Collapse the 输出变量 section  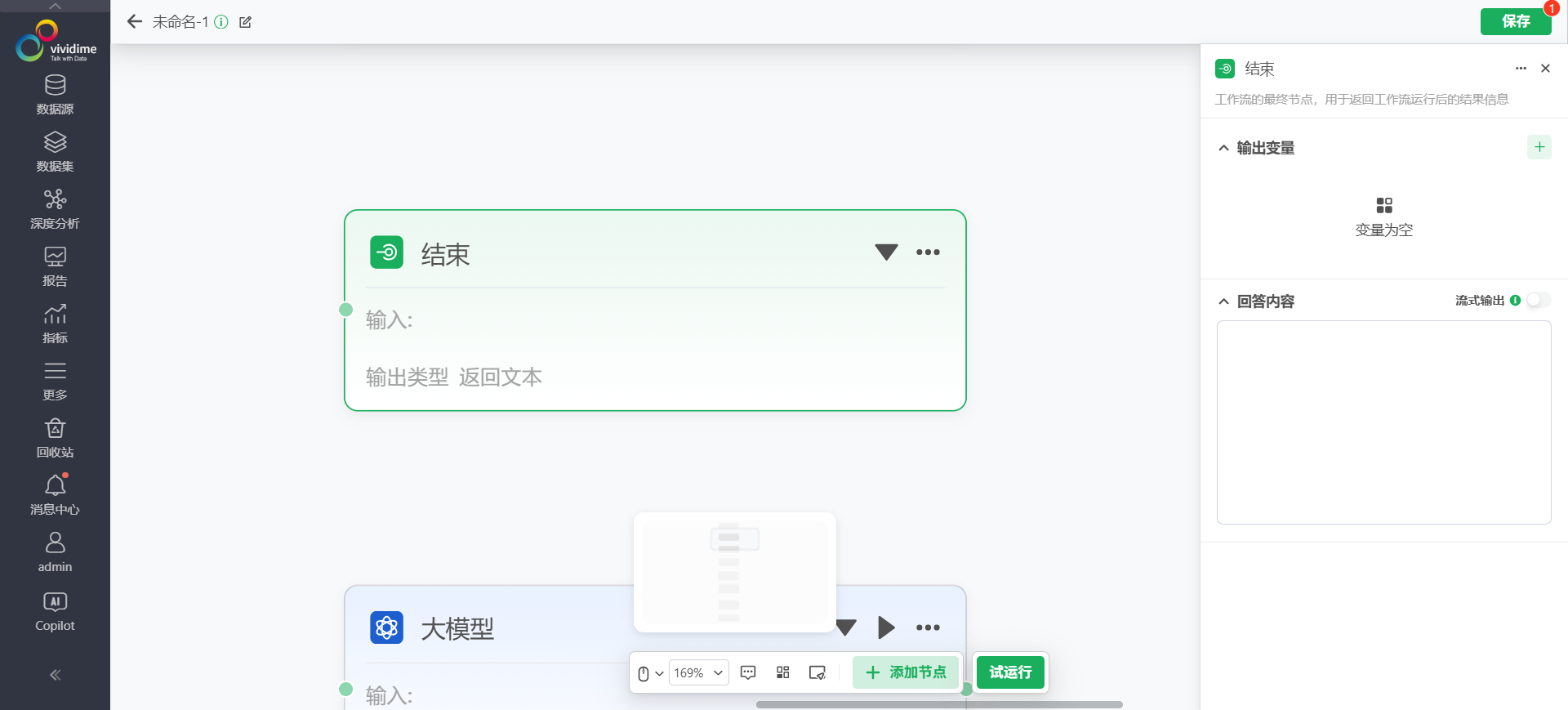[1223, 148]
